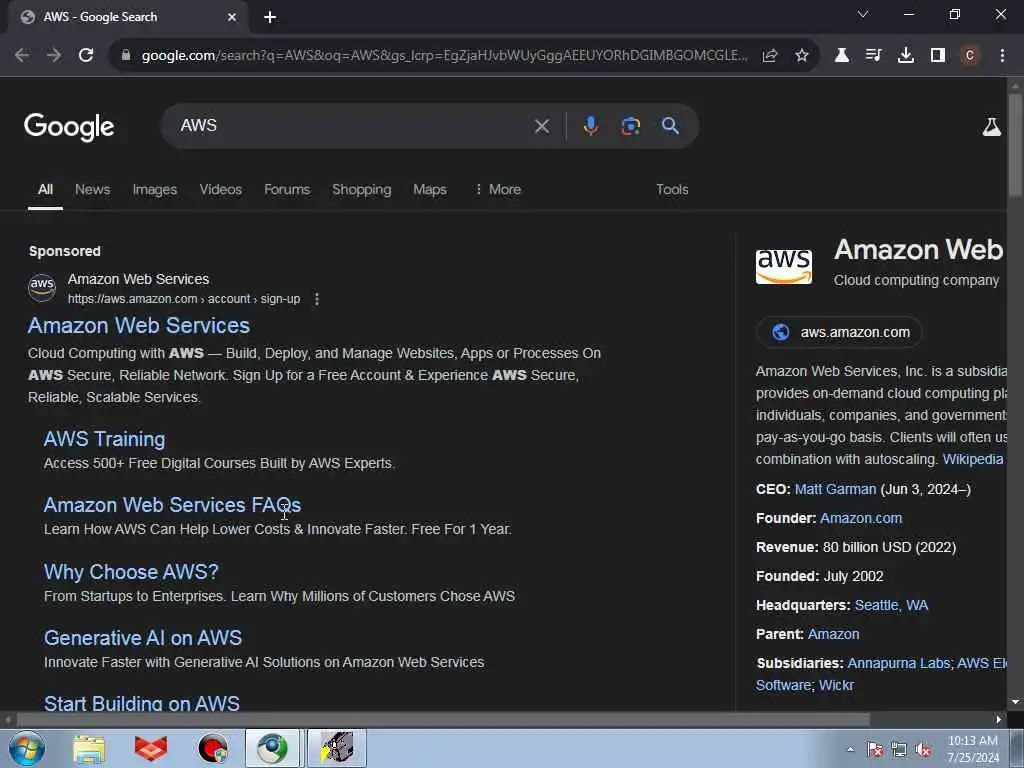
Task: Open media controls icon in toolbar
Action: point(874,56)
